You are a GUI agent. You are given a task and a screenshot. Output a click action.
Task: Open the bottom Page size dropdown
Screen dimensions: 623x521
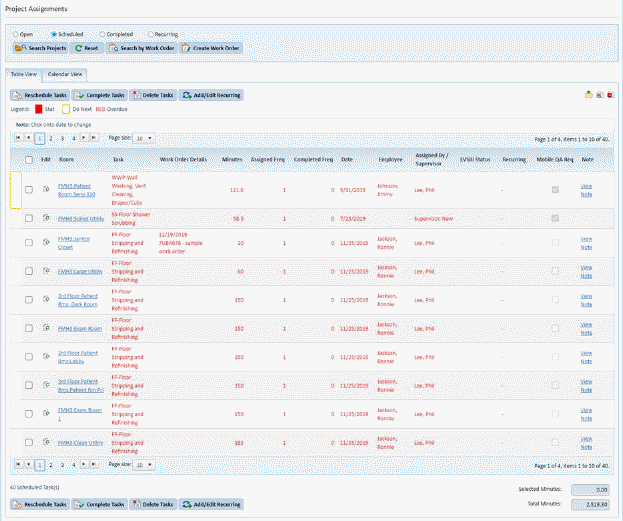pos(144,465)
